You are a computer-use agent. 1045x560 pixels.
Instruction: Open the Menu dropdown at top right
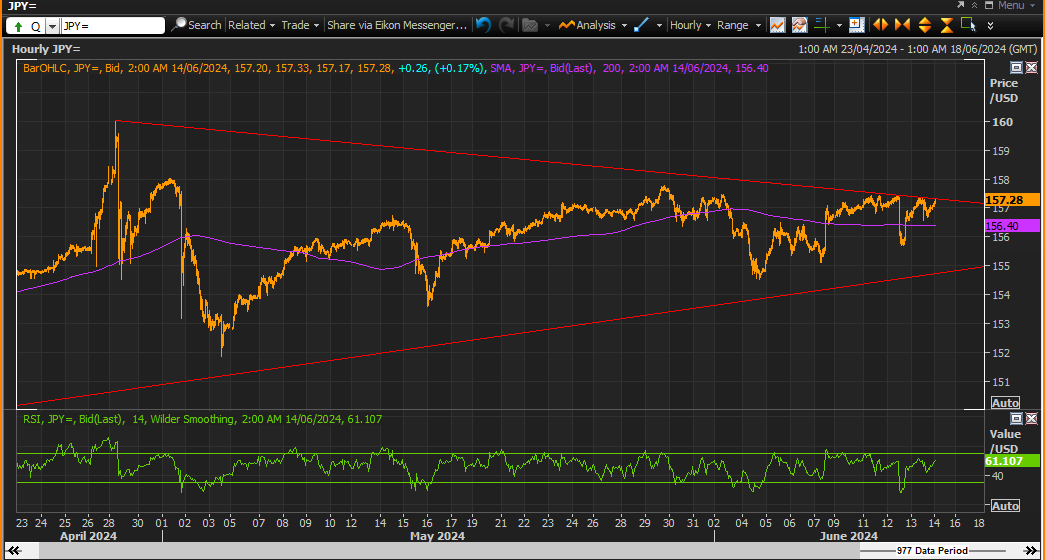(x=1014, y=5)
